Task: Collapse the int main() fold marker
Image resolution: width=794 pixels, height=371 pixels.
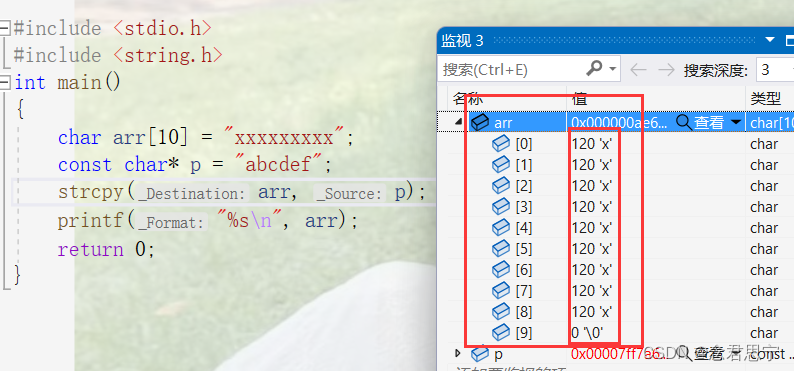Action: point(5,82)
